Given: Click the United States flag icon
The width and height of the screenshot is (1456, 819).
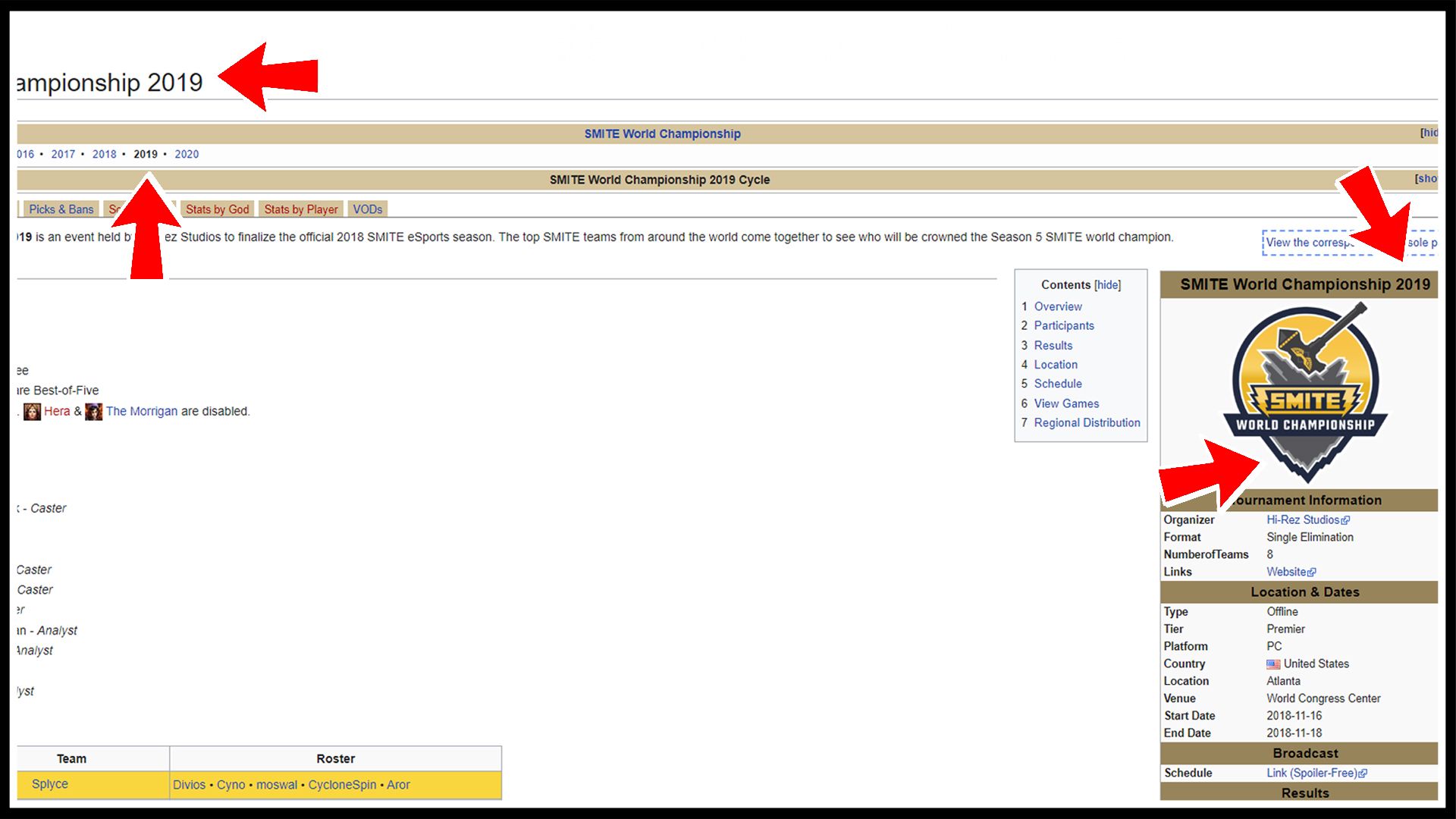Looking at the screenshot, I should click(1273, 664).
